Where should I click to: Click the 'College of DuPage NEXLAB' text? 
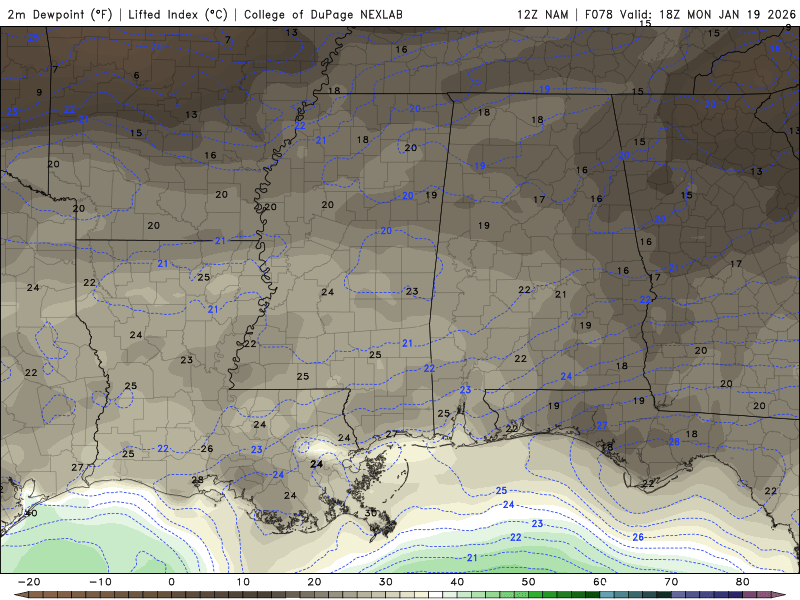click(x=323, y=14)
